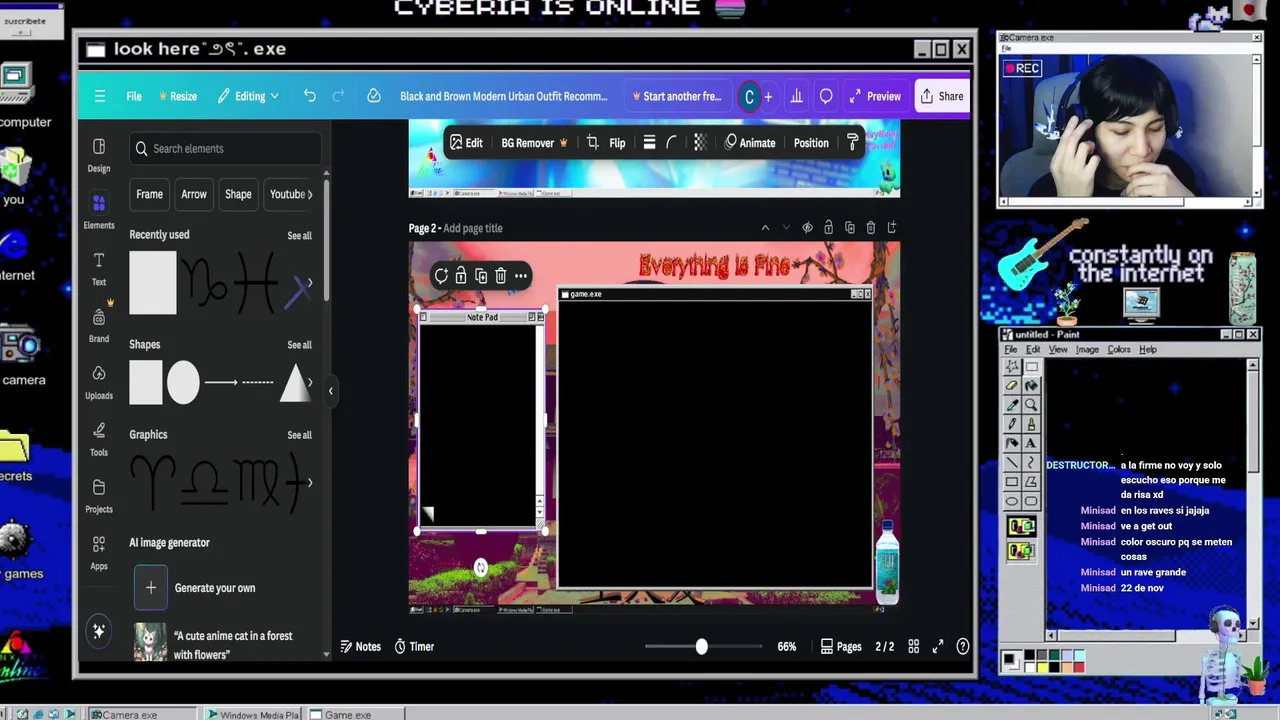Open the Apps sidebar panel

[x=99, y=553]
